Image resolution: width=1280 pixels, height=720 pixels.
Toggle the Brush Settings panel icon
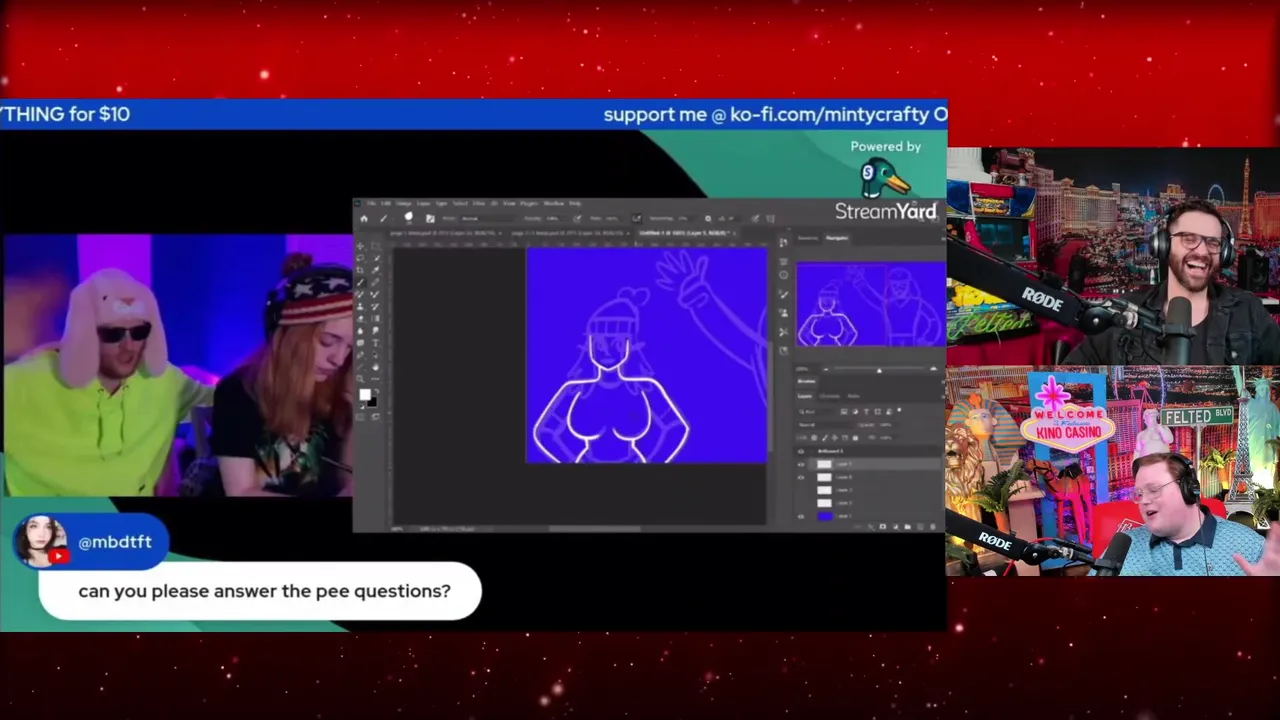coord(430,219)
